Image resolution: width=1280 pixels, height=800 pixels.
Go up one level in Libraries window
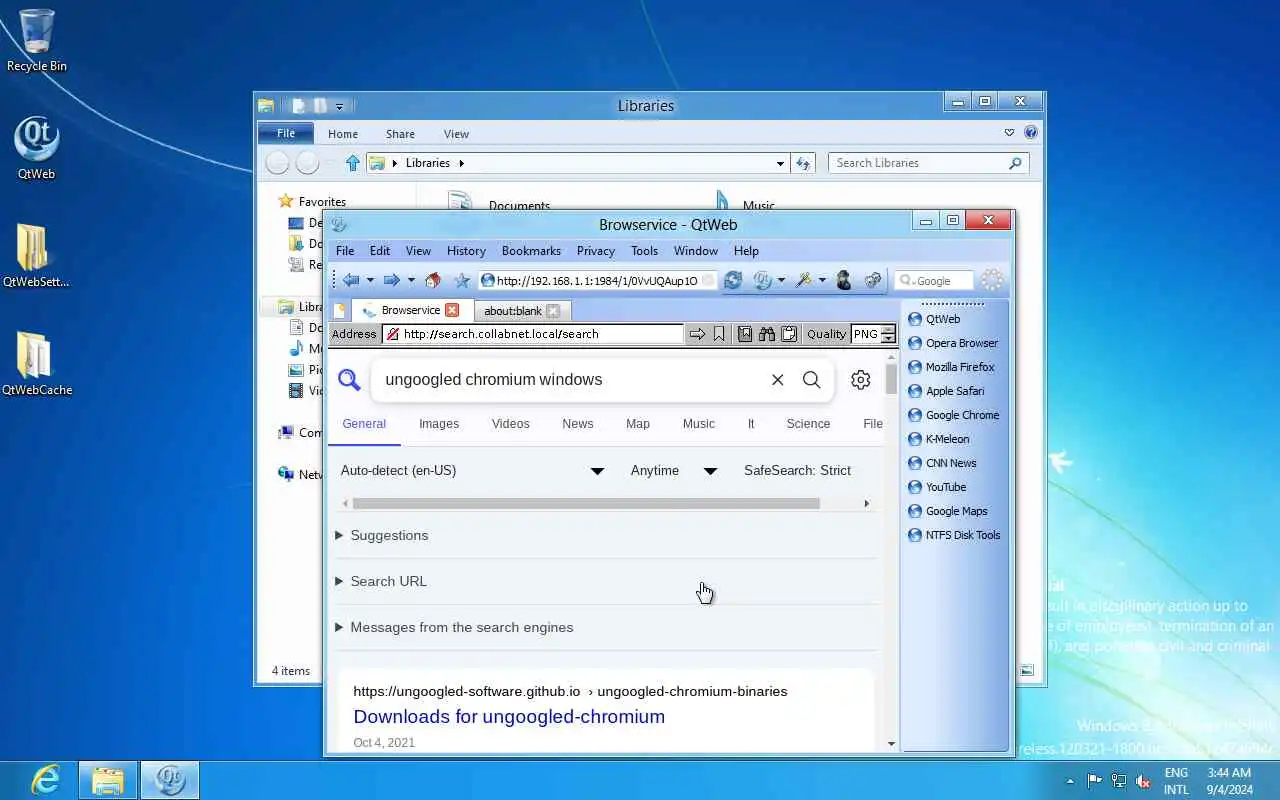(x=352, y=163)
